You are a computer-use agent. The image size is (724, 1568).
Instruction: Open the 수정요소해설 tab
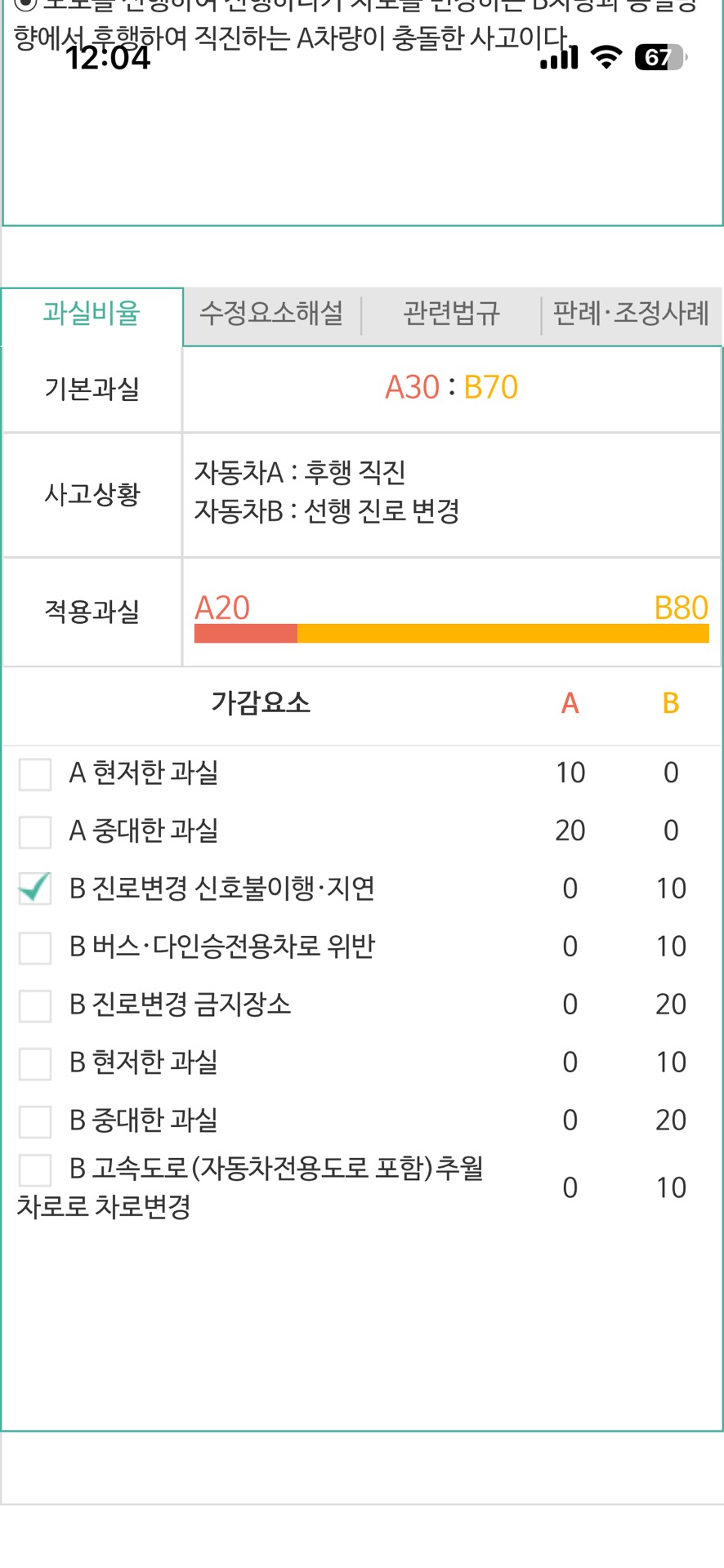[271, 314]
